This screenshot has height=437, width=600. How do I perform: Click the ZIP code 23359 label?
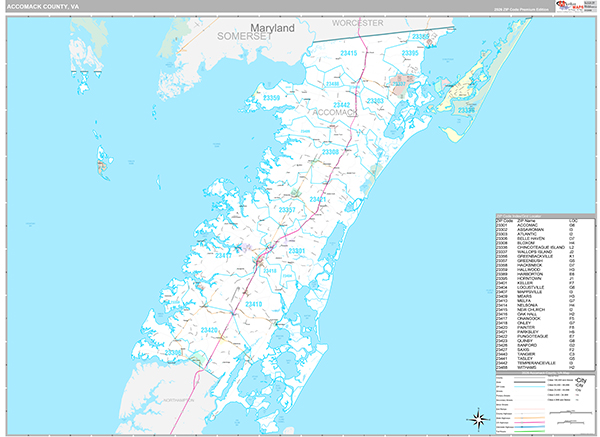click(x=271, y=99)
